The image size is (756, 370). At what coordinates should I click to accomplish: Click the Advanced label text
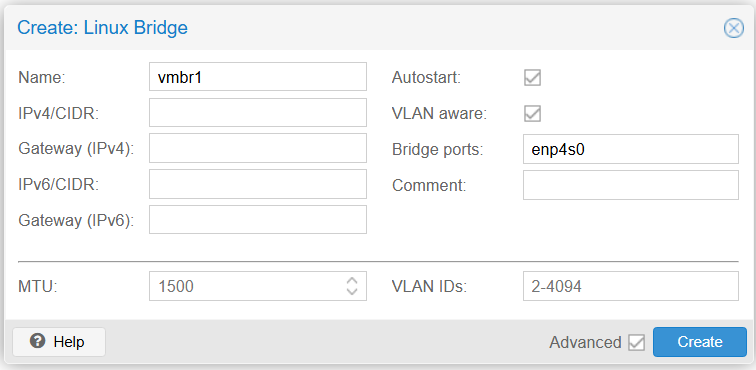coord(585,343)
